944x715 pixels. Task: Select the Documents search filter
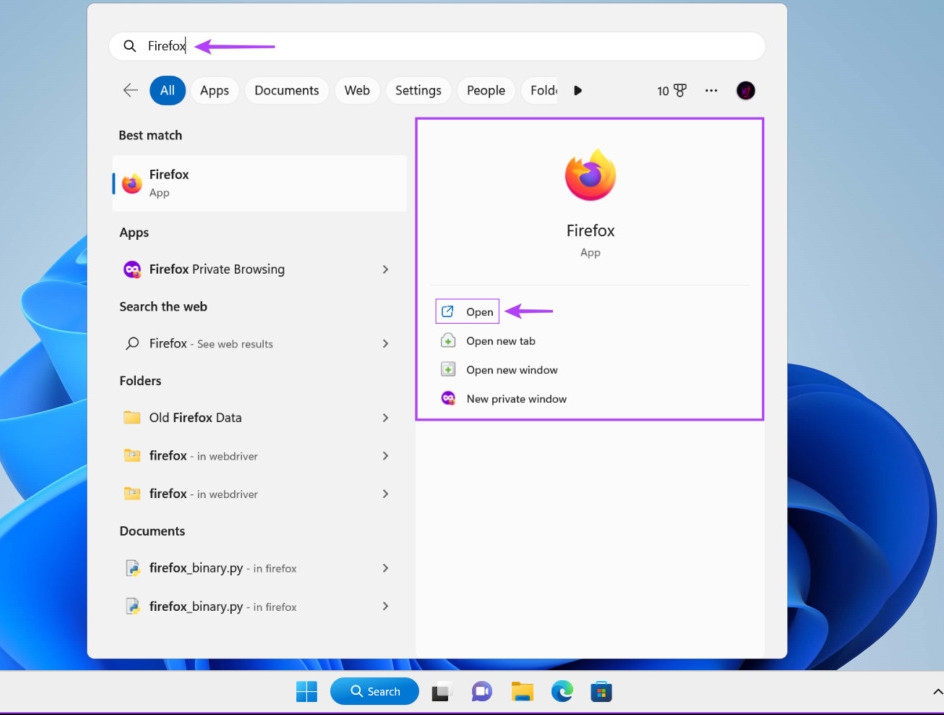[x=286, y=90]
